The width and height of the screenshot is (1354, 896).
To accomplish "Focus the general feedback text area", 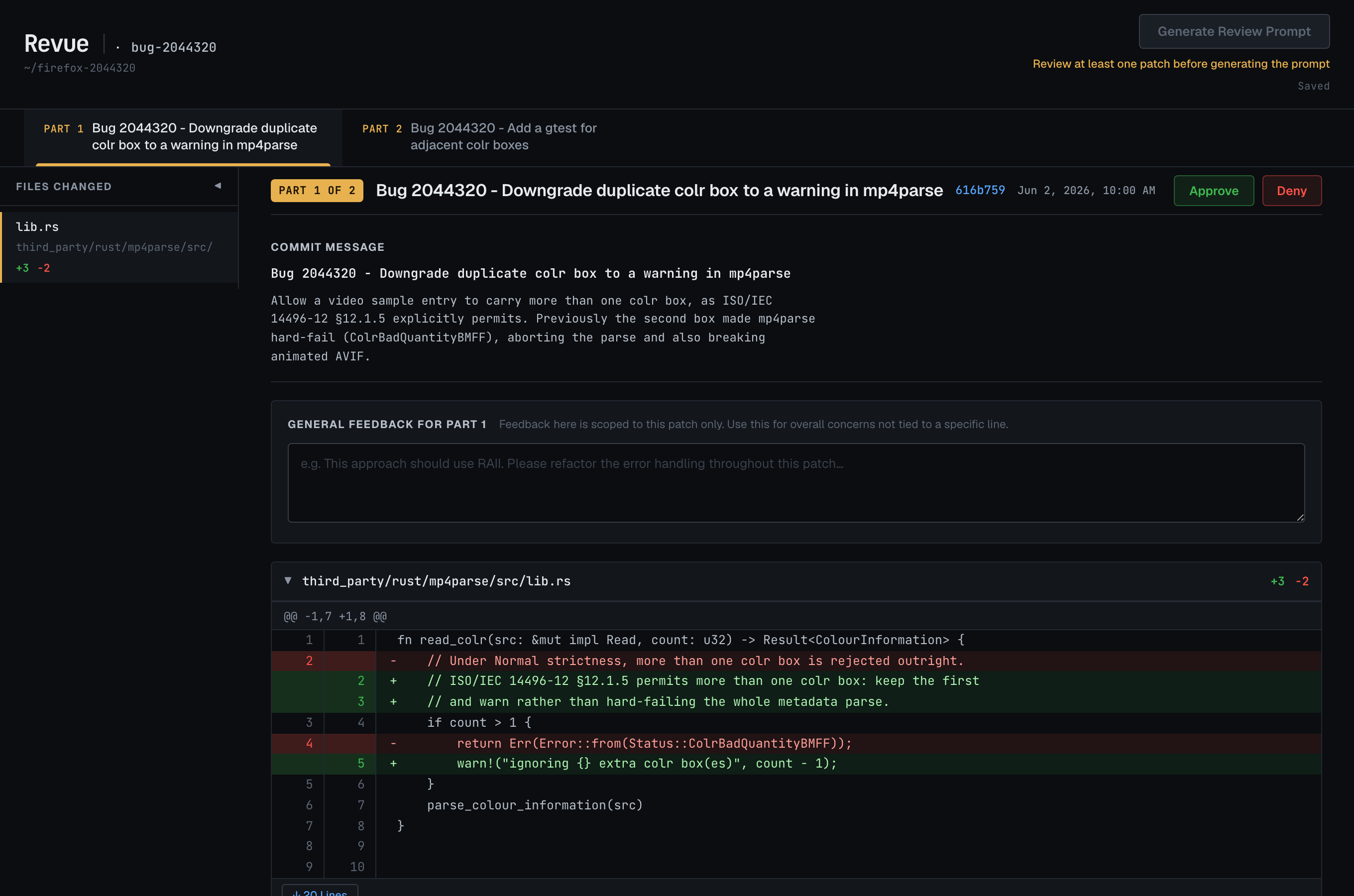I will [x=796, y=483].
